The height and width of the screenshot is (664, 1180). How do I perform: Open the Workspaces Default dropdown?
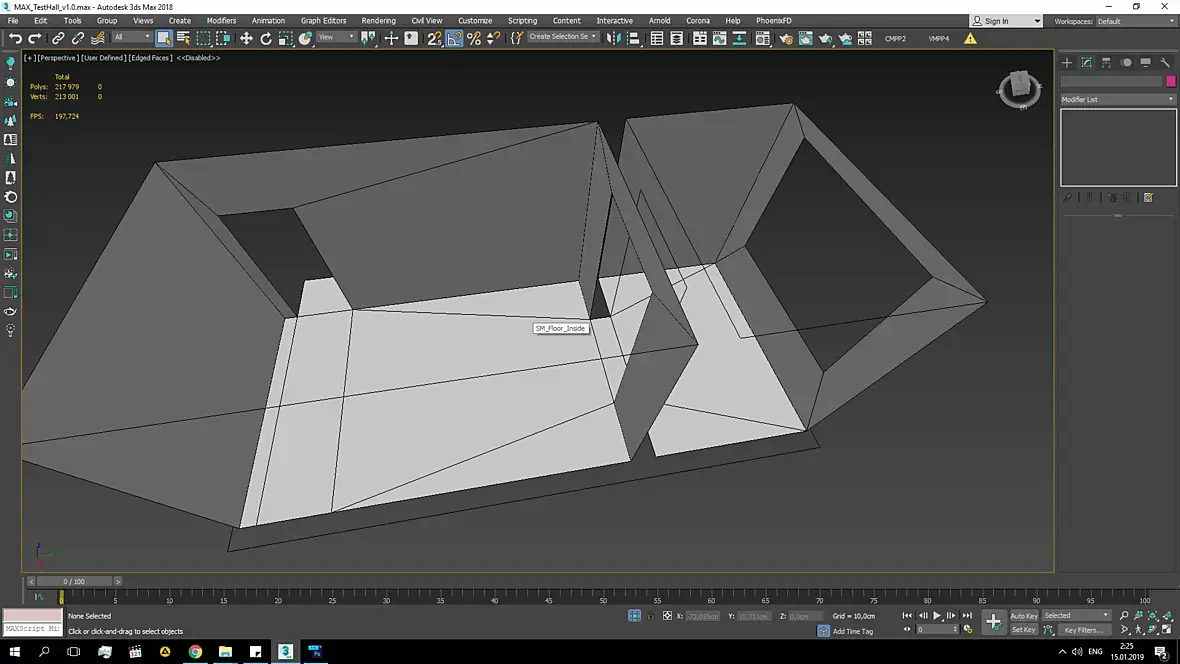[x=1135, y=21]
